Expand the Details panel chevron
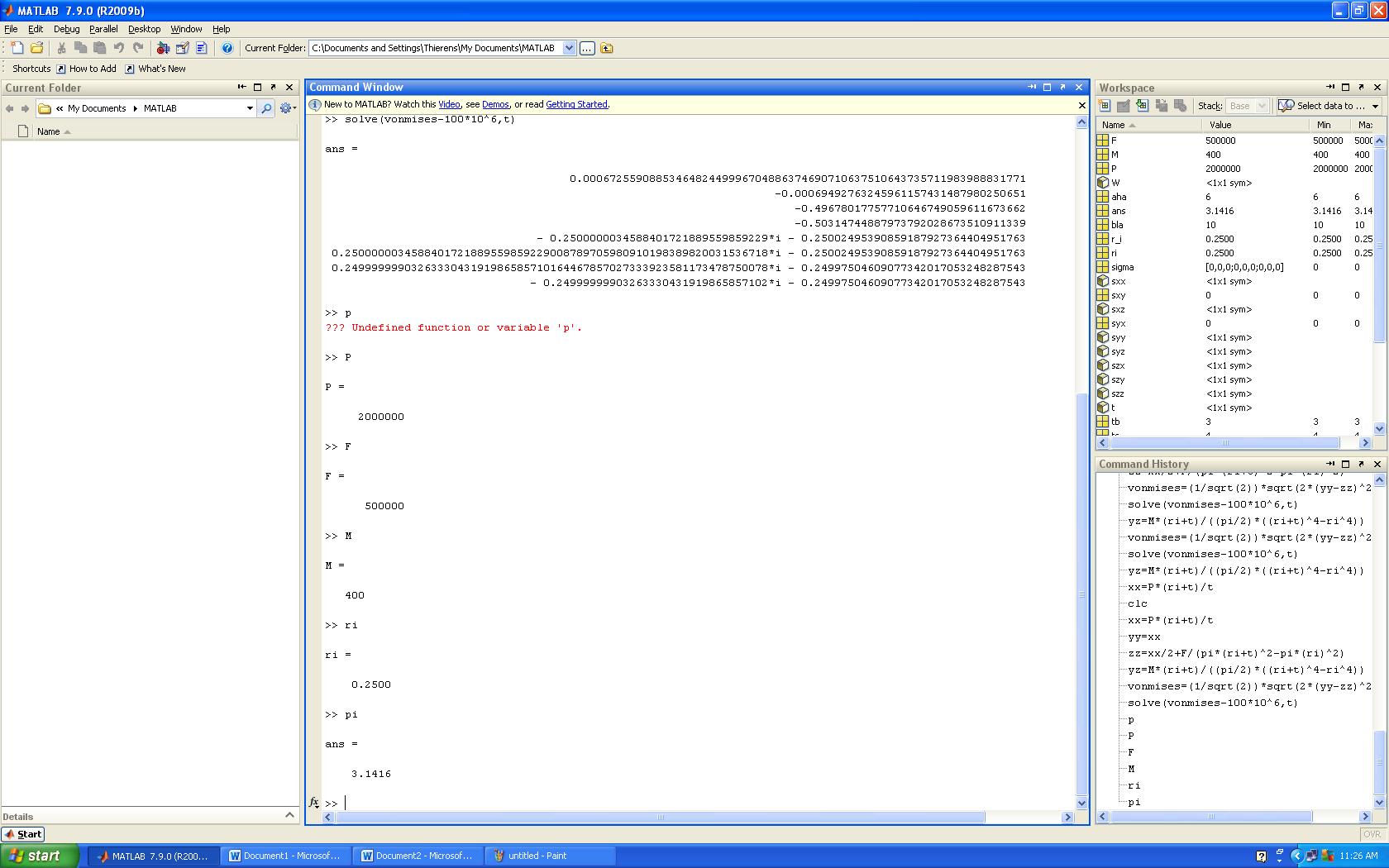Viewport: 1389px width, 868px height. click(x=289, y=815)
